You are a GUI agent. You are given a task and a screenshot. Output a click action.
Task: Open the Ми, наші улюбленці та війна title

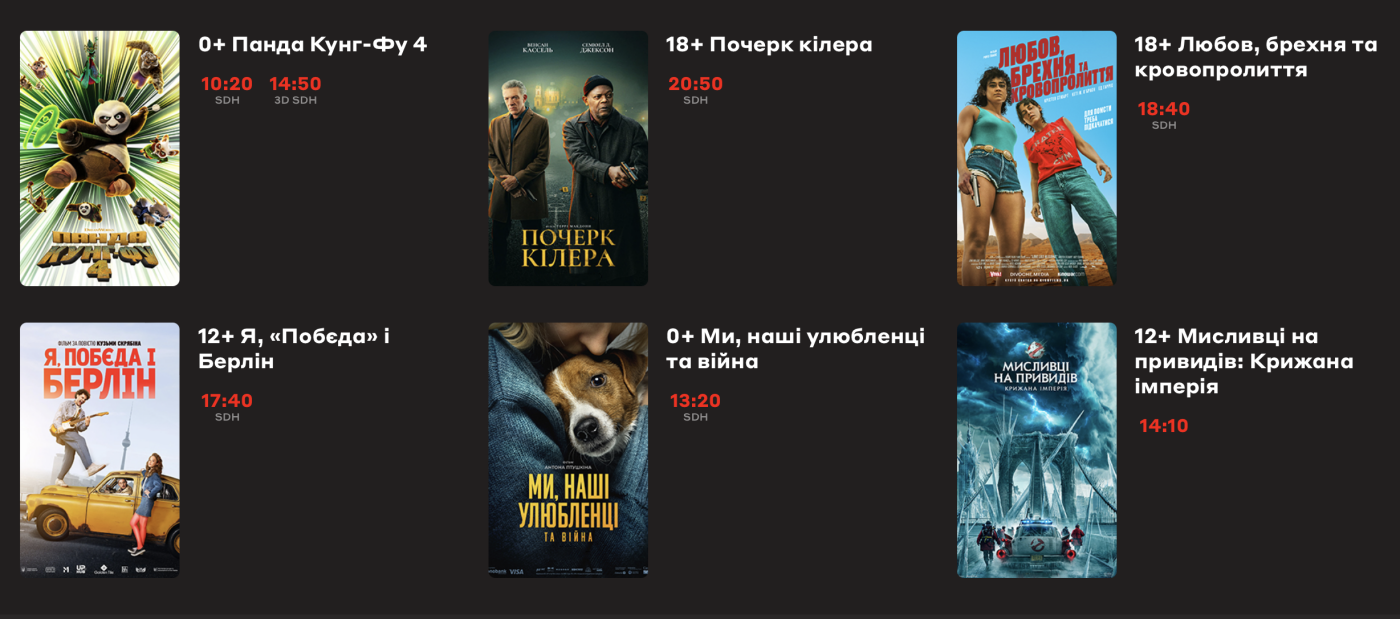coord(796,349)
